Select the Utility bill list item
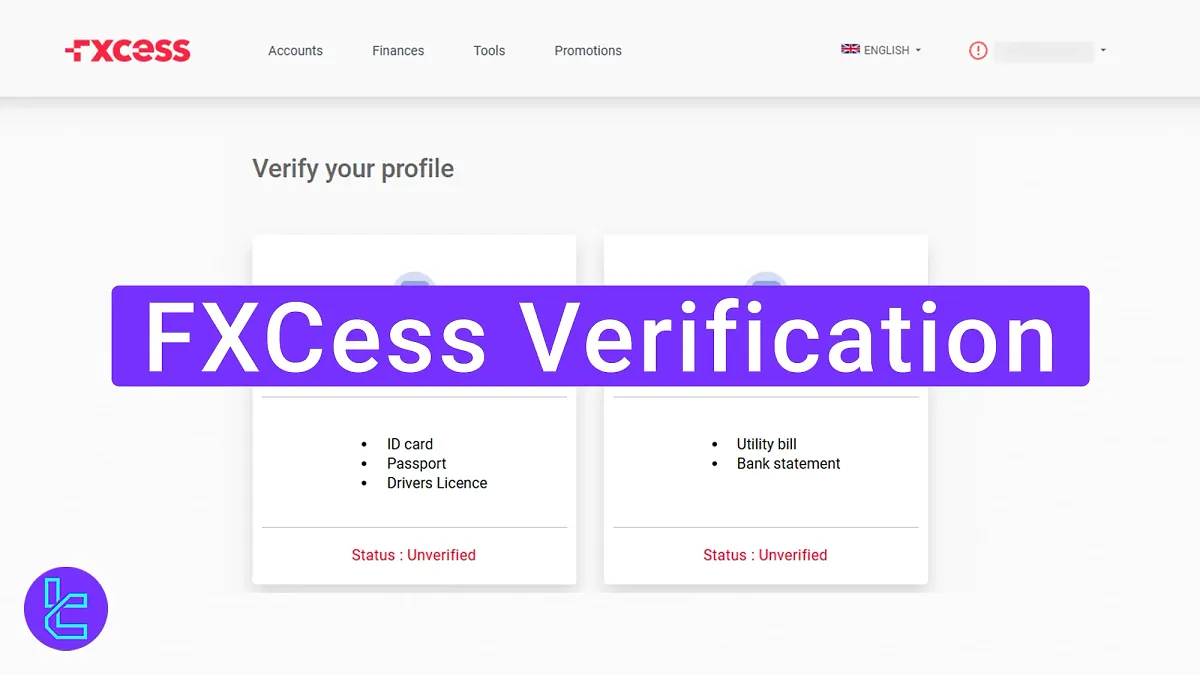 click(767, 444)
